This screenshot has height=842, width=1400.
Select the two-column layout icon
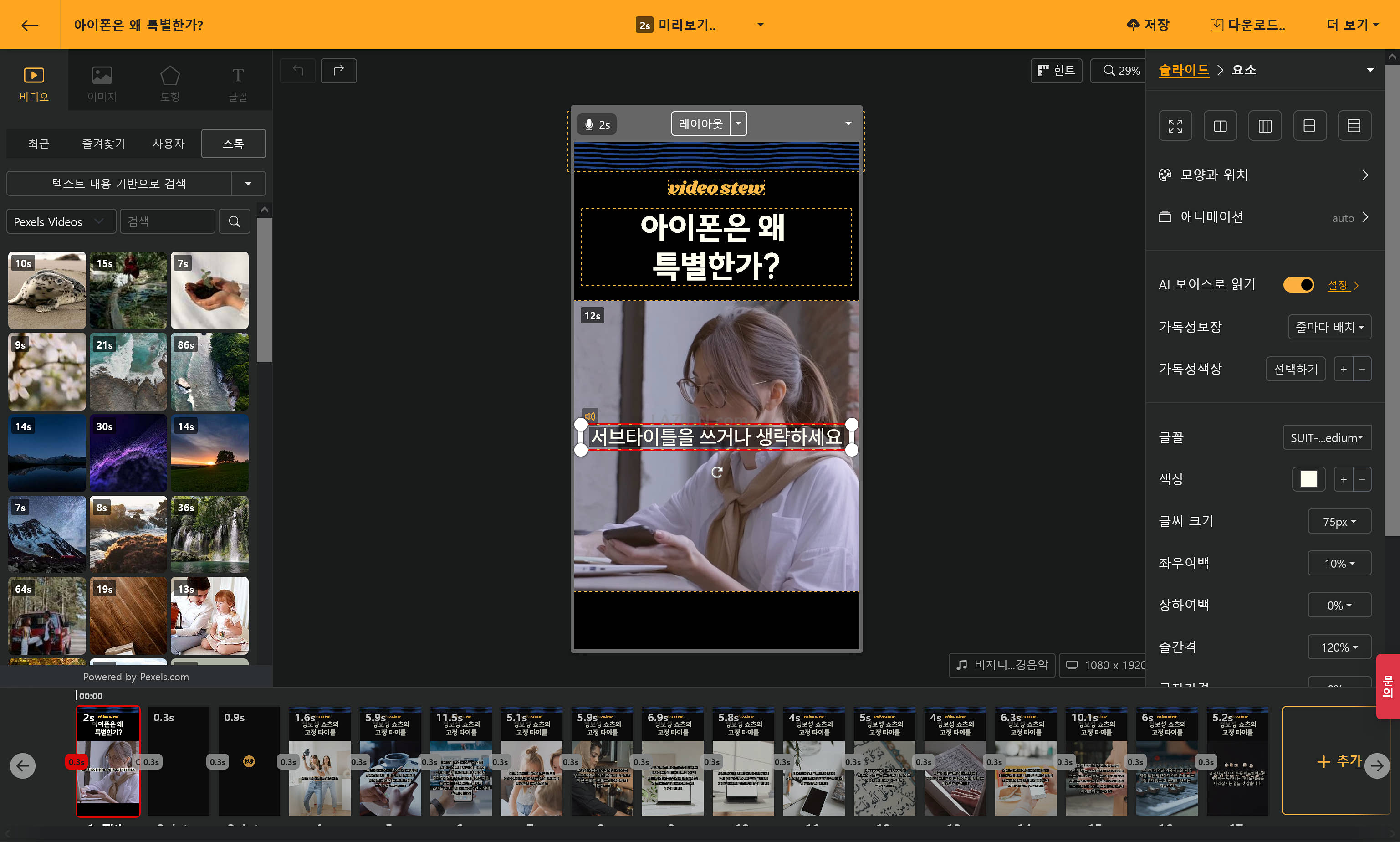pyautogui.click(x=1220, y=125)
